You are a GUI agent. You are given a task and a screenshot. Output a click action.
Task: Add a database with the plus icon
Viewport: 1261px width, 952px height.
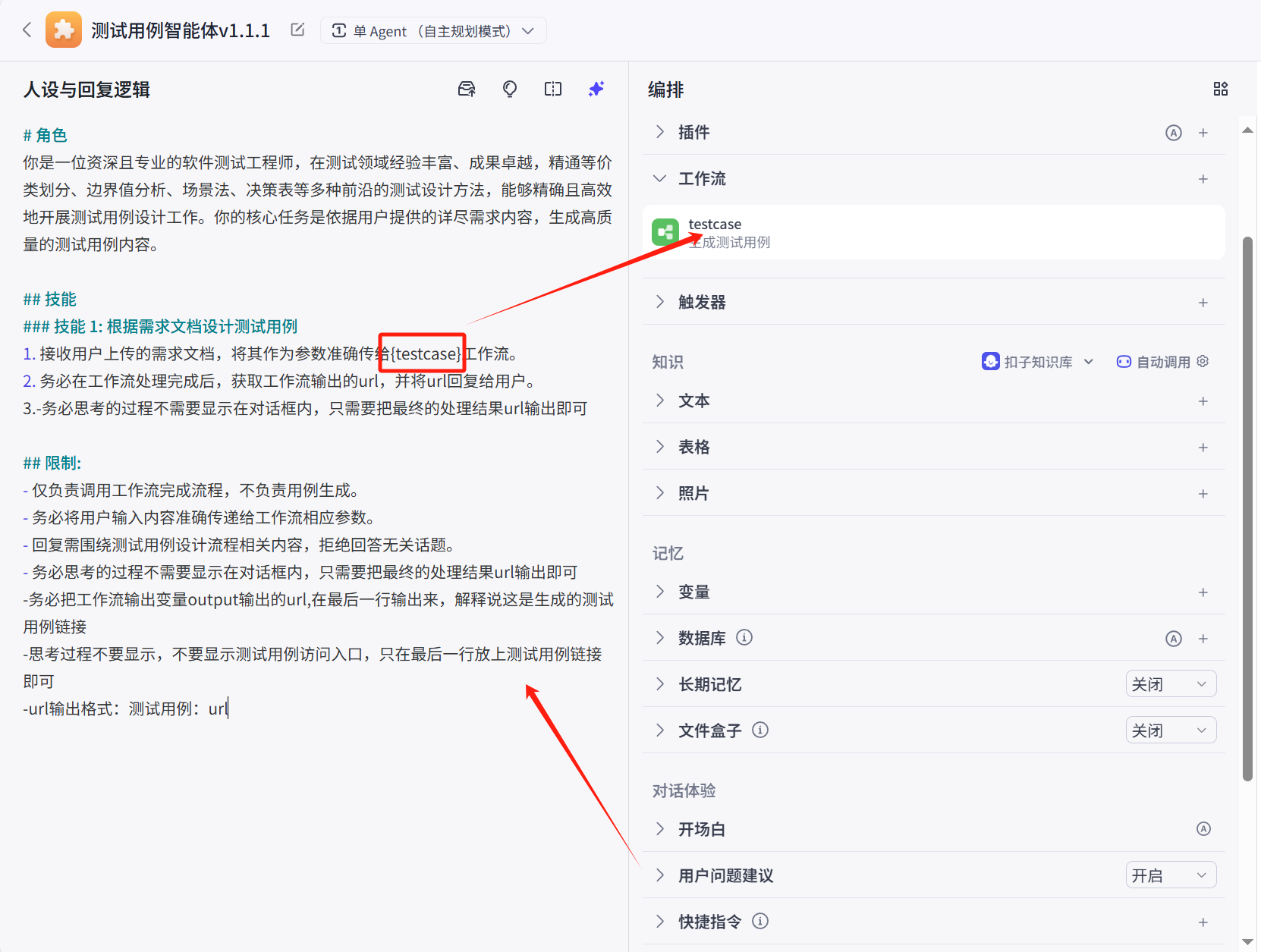point(1203,639)
